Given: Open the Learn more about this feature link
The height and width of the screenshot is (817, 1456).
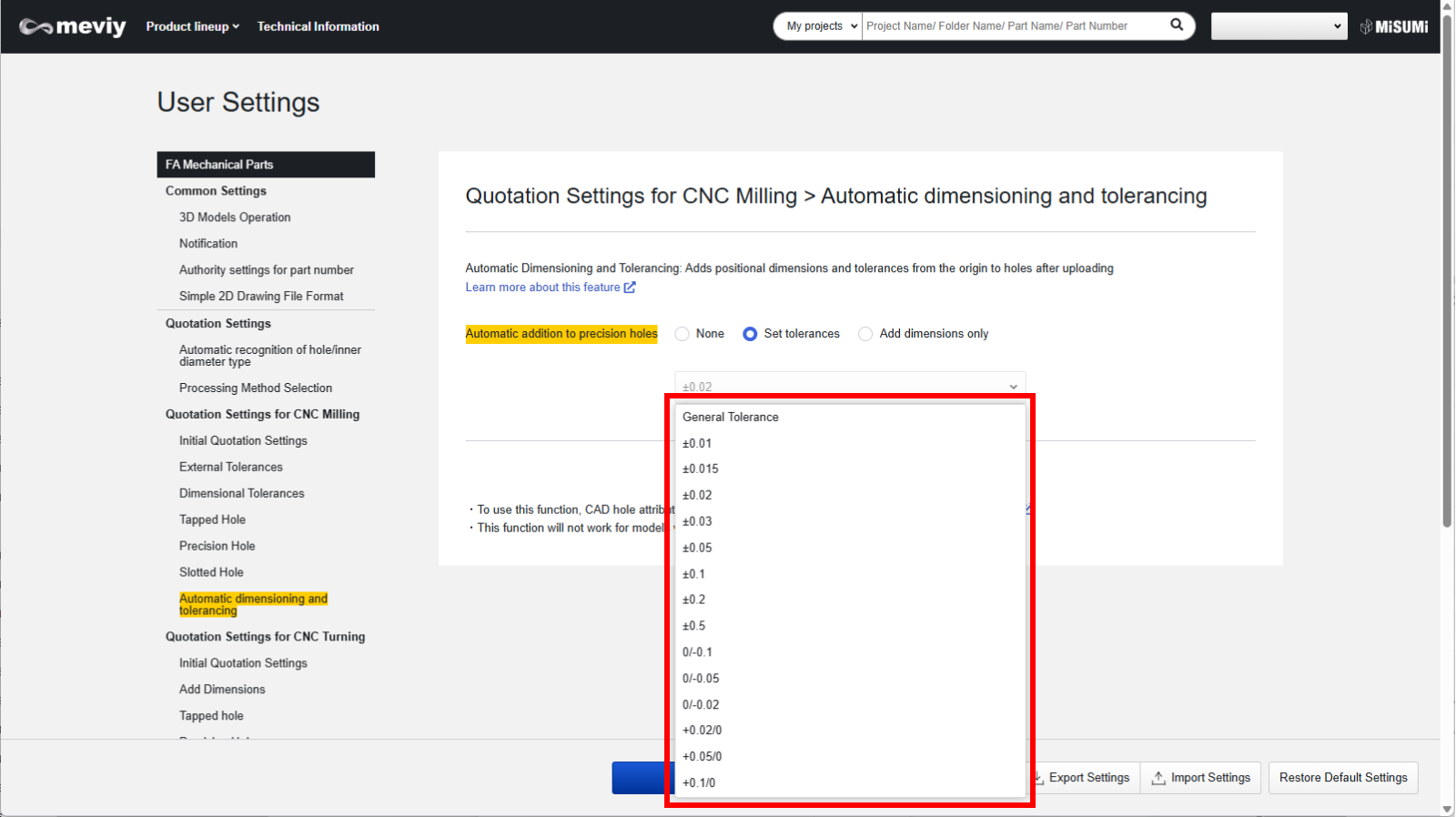Looking at the screenshot, I should pos(542,287).
